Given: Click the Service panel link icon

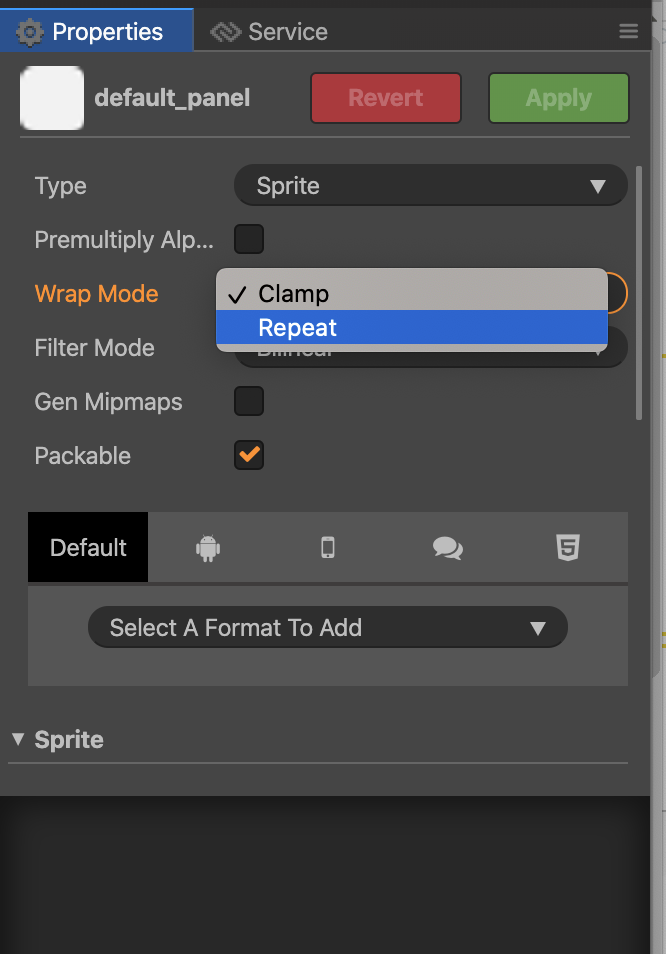Looking at the screenshot, I should (226, 32).
